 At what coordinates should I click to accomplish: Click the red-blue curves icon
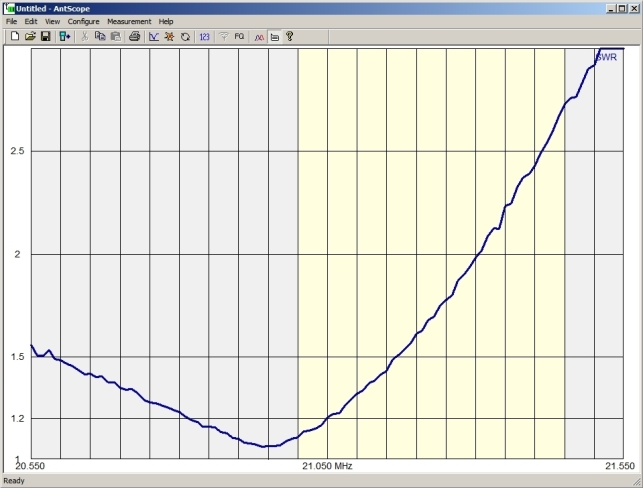click(259, 36)
